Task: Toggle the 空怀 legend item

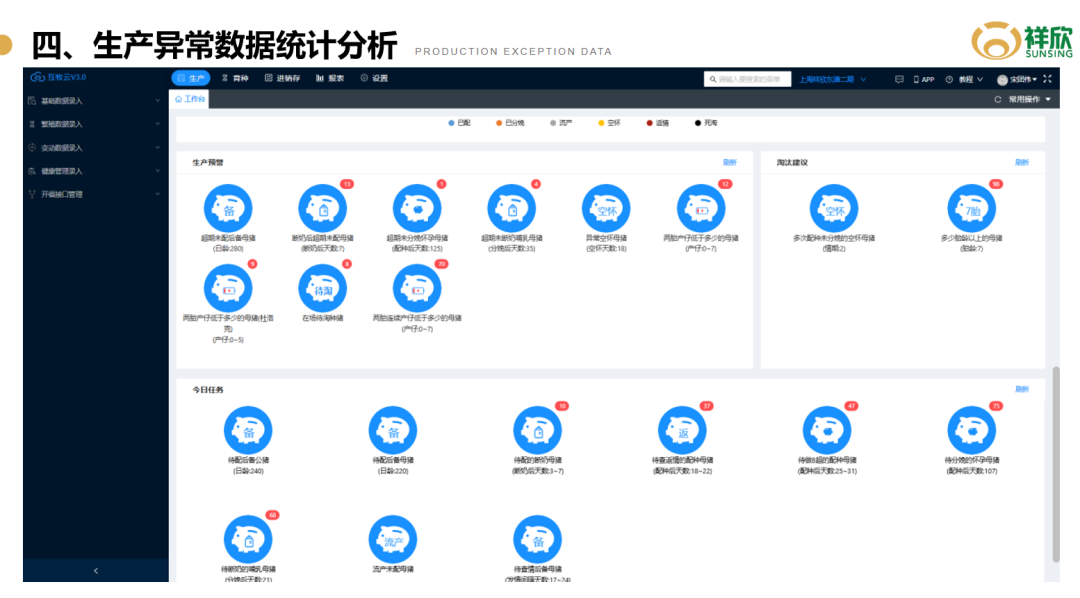Action: pos(610,123)
